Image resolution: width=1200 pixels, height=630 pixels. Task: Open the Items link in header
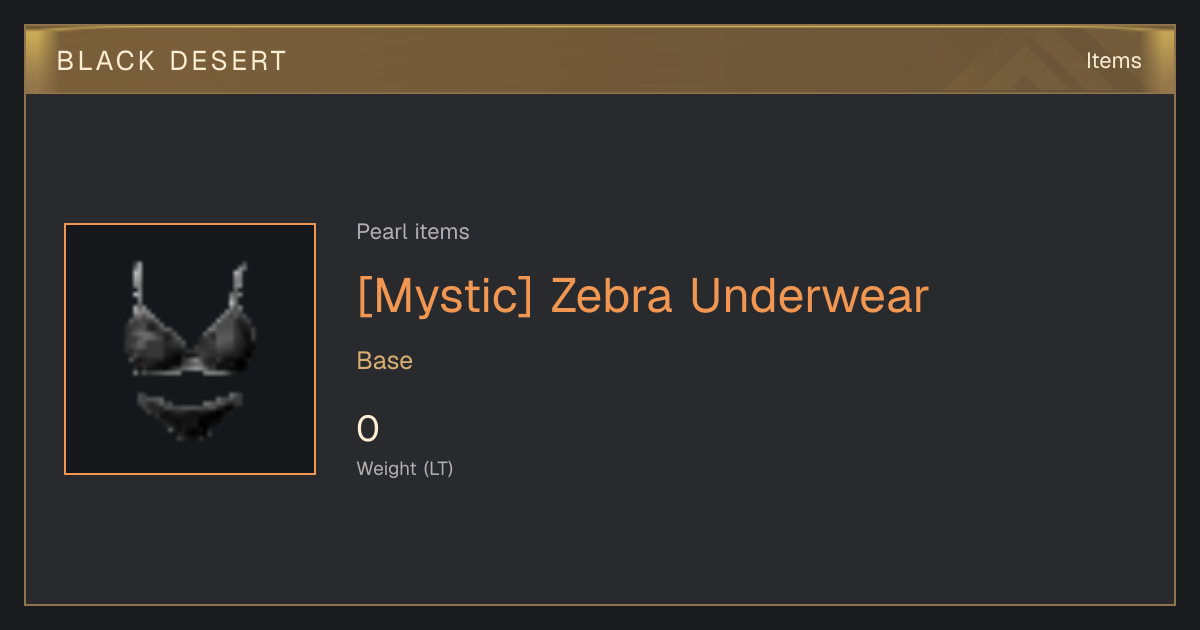coord(1113,61)
